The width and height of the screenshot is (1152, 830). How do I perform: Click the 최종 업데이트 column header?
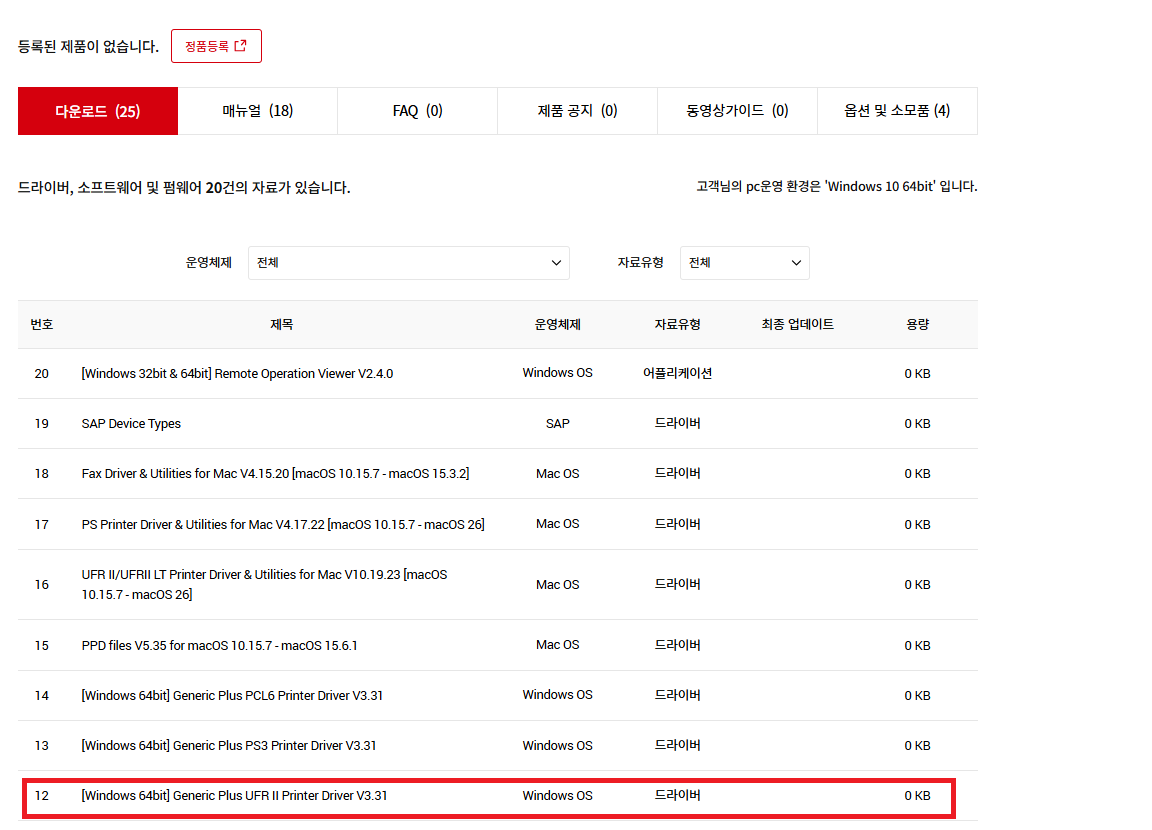point(798,325)
